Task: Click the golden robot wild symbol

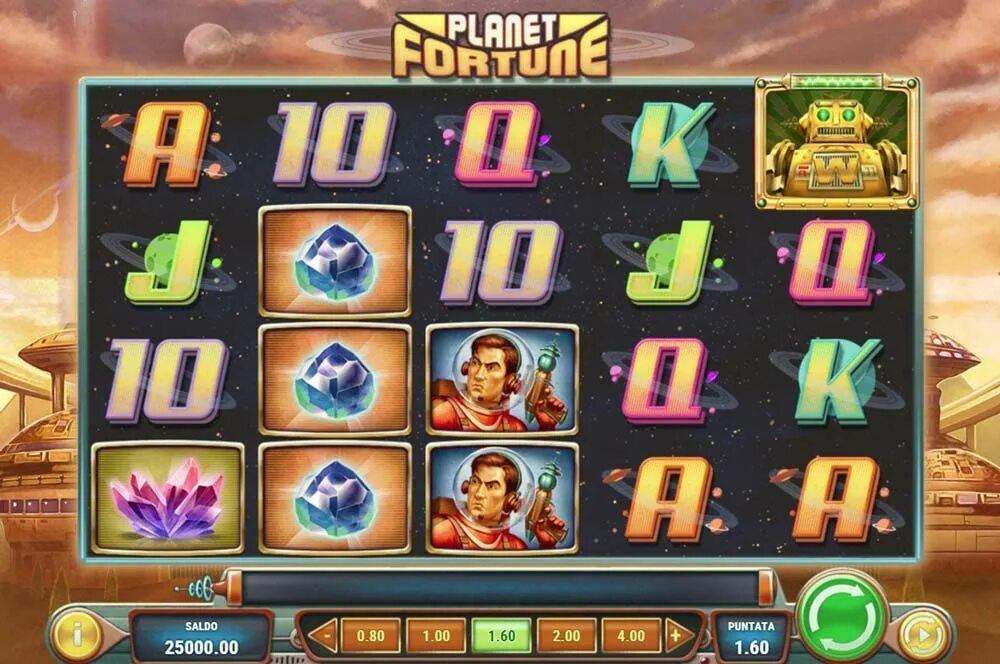Action: coord(837,142)
